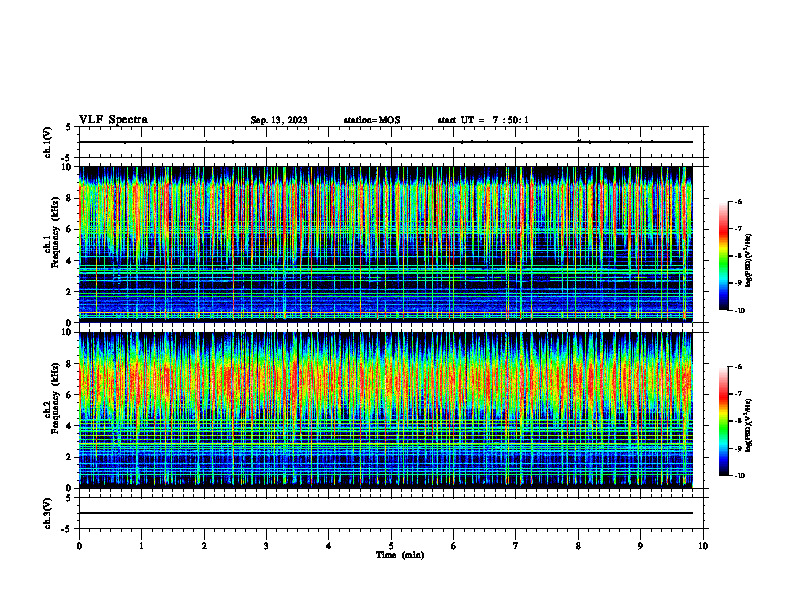
Task: Click time axis tick label "9"
Action: pos(640,546)
